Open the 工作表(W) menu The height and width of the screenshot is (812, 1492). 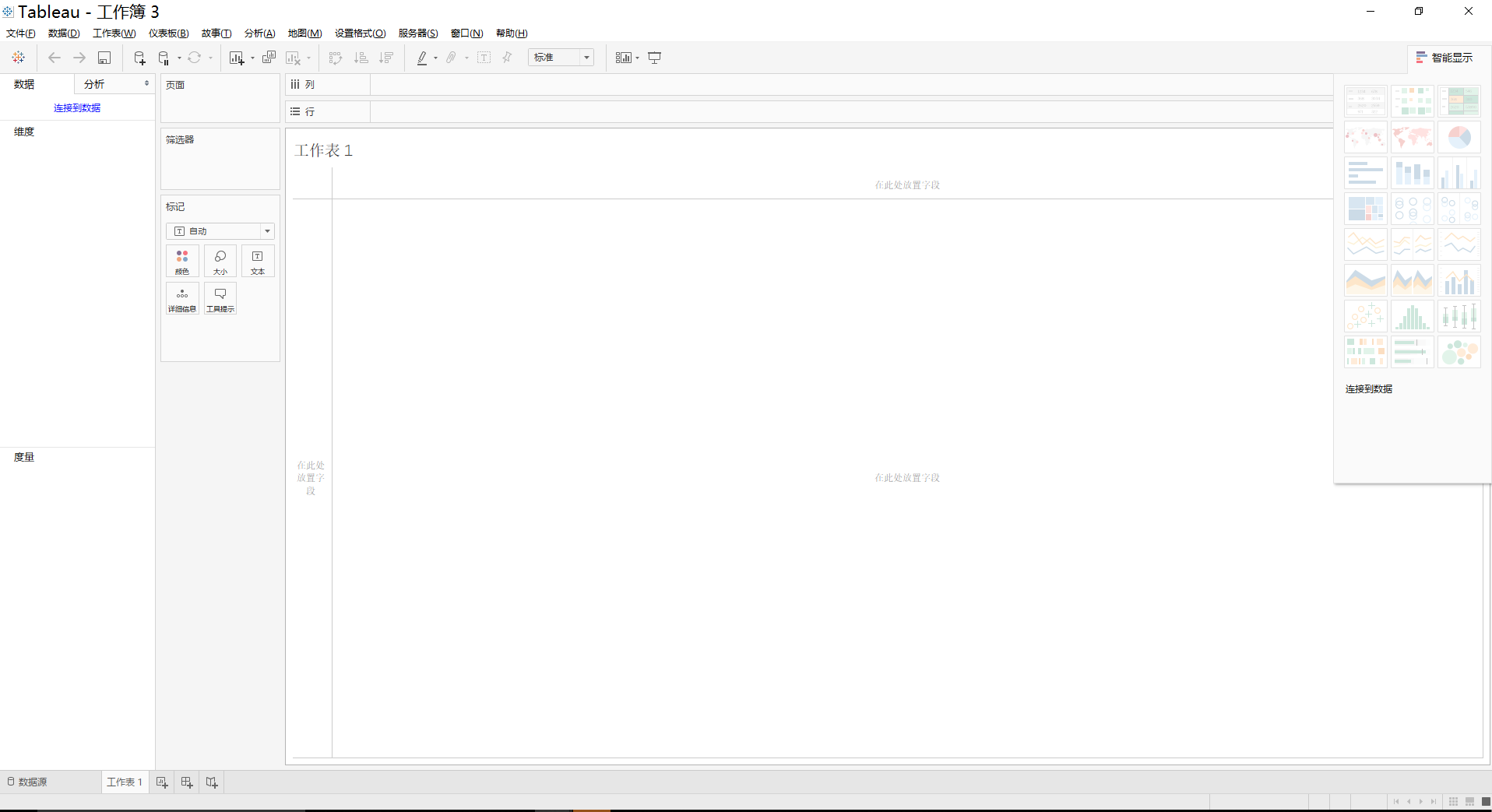point(114,33)
